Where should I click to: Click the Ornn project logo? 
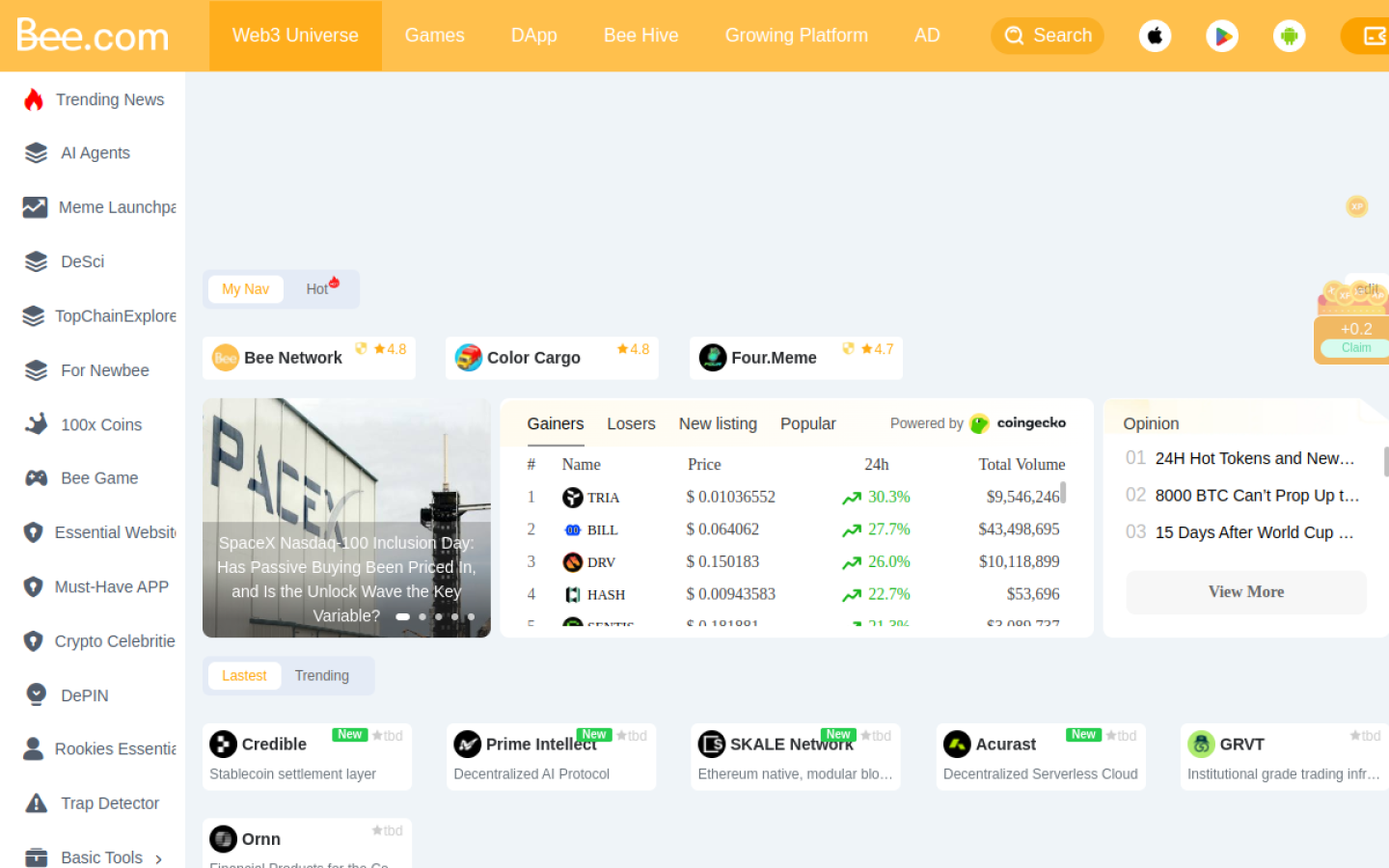[x=223, y=839]
